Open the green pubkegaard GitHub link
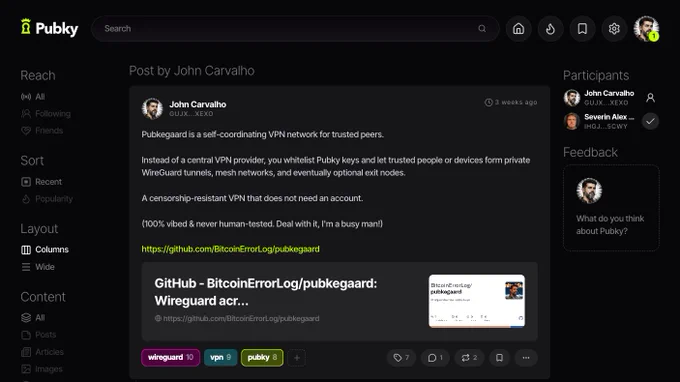 pyautogui.click(x=231, y=249)
